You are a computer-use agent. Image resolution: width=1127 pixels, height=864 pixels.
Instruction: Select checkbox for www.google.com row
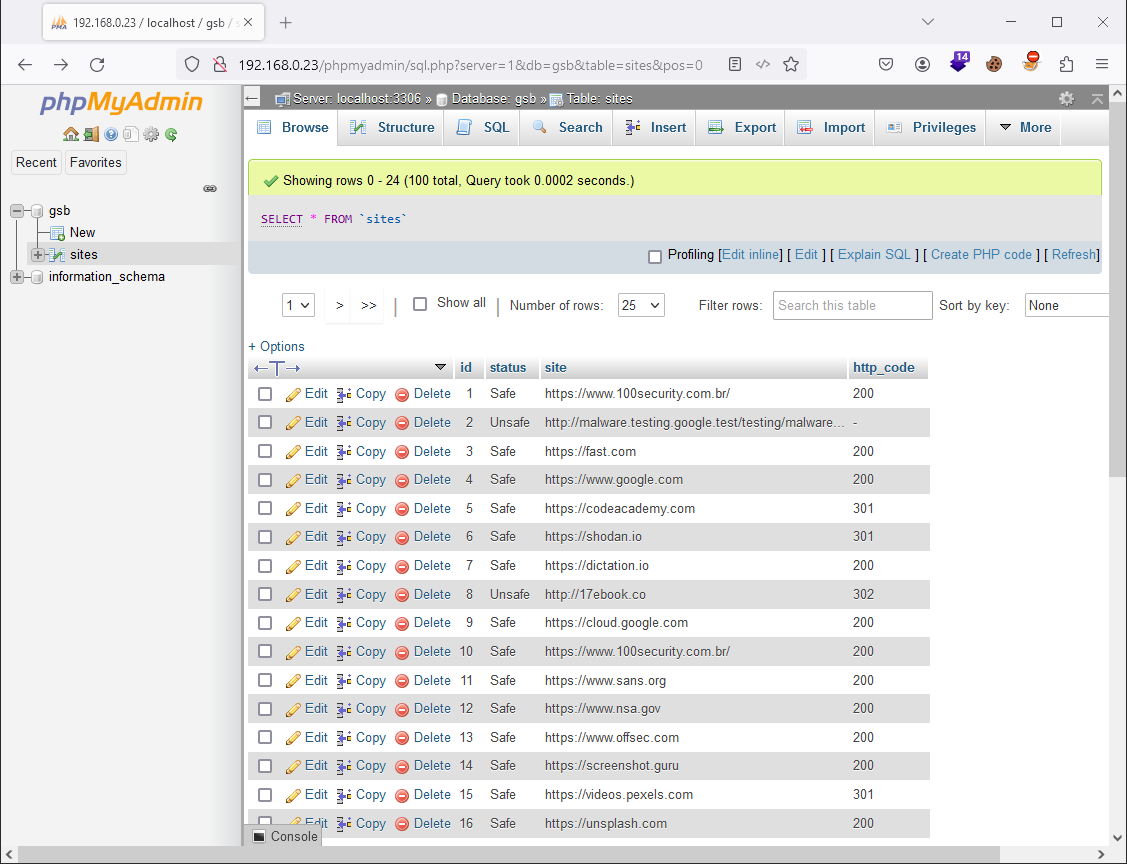coord(265,479)
